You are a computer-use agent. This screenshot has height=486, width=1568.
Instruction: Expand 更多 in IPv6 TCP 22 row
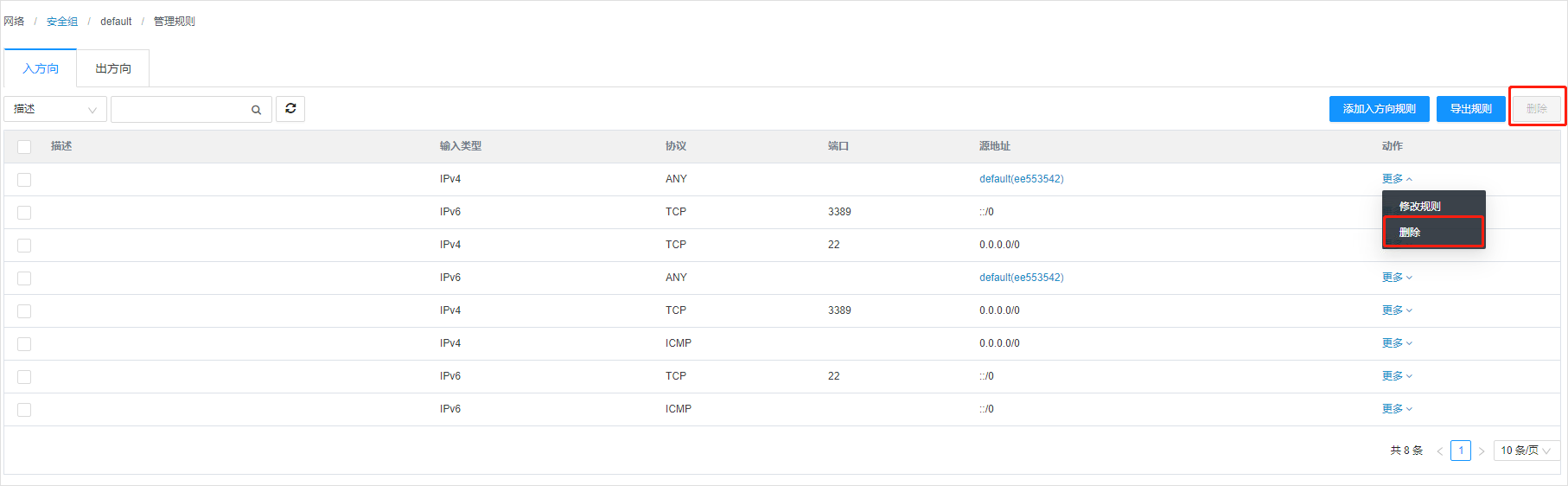click(1397, 376)
